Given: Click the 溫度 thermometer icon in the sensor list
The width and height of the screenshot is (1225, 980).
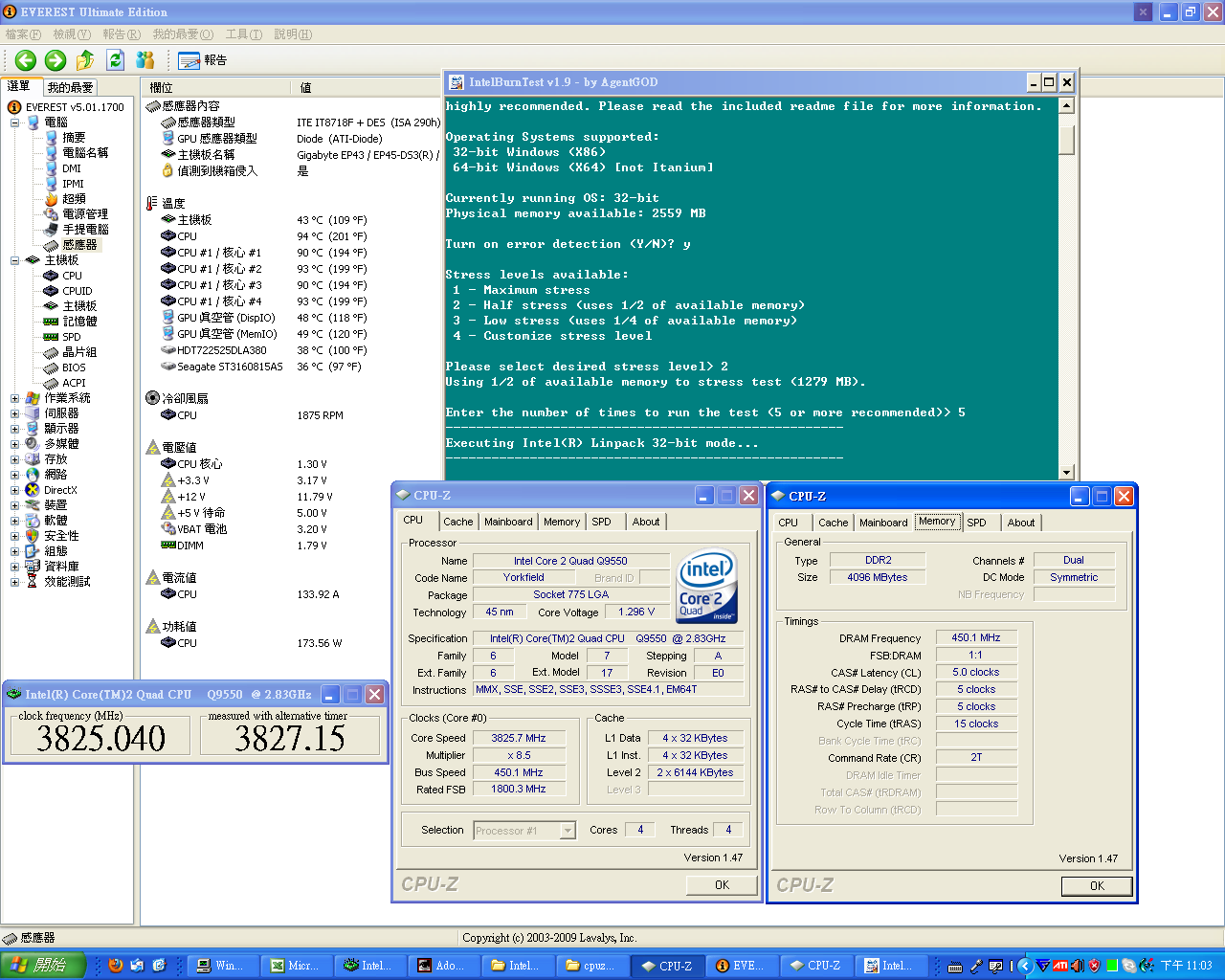Looking at the screenshot, I should tap(151, 203).
